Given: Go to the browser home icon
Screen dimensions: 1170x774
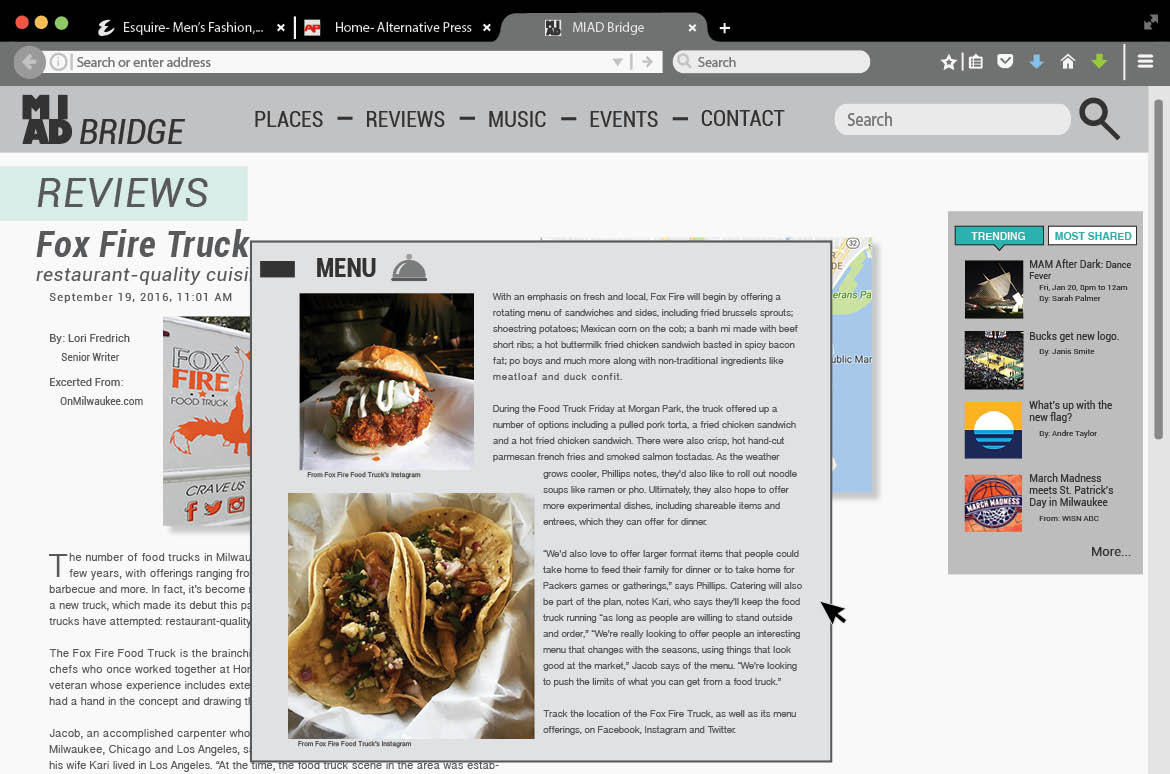Looking at the screenshot, I should point(1068,62).
